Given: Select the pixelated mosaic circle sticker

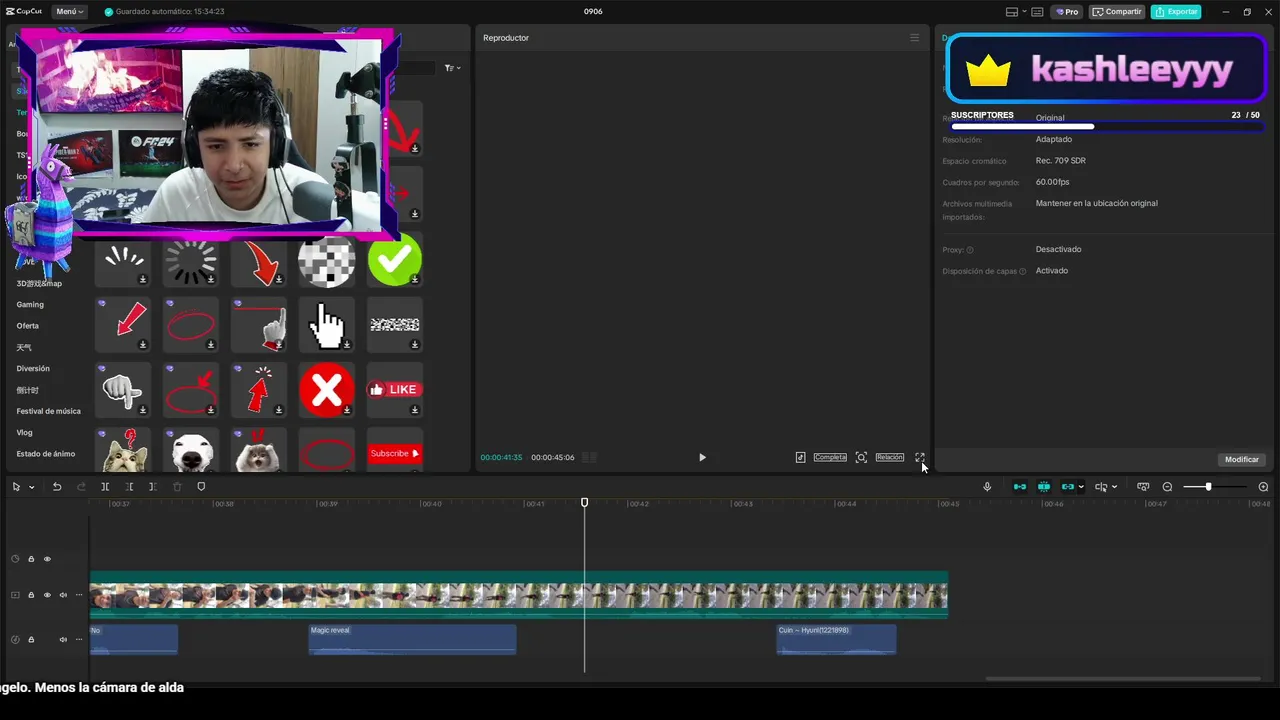Looking at the screenshot, I should click(x=326, y=261).
